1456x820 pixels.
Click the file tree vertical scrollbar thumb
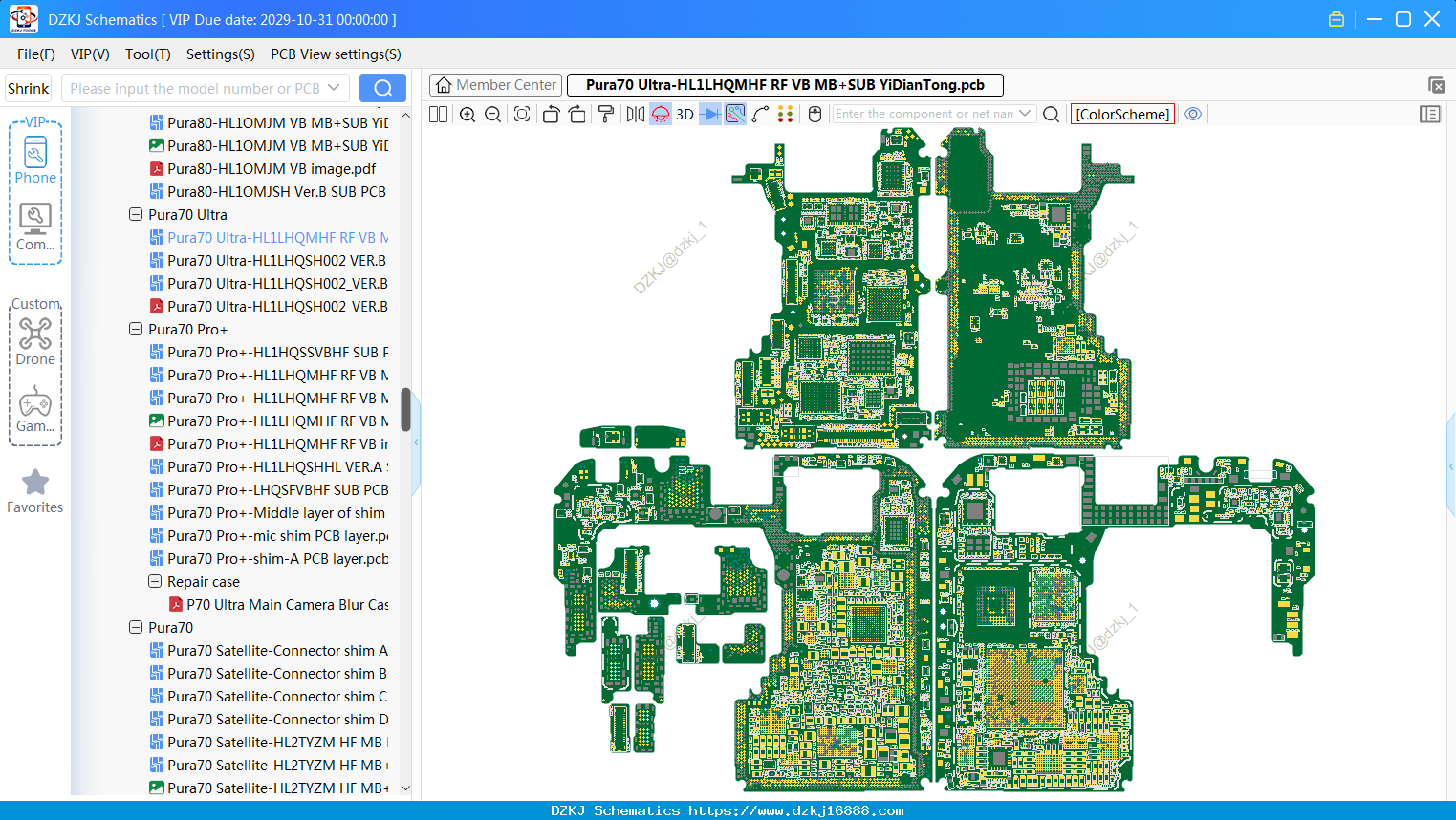click(x=405, y=409)
